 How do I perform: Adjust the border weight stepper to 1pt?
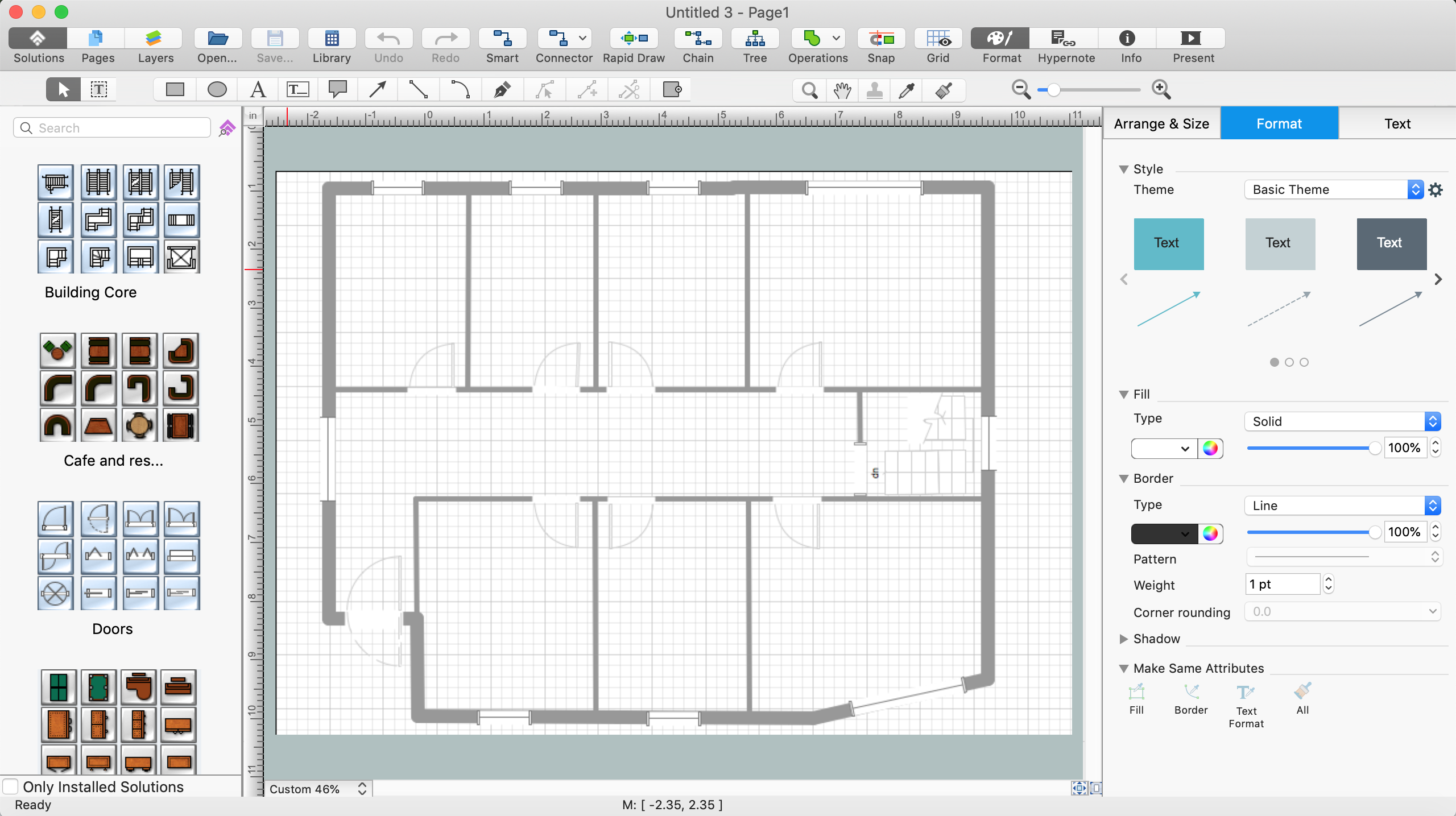1329,584
